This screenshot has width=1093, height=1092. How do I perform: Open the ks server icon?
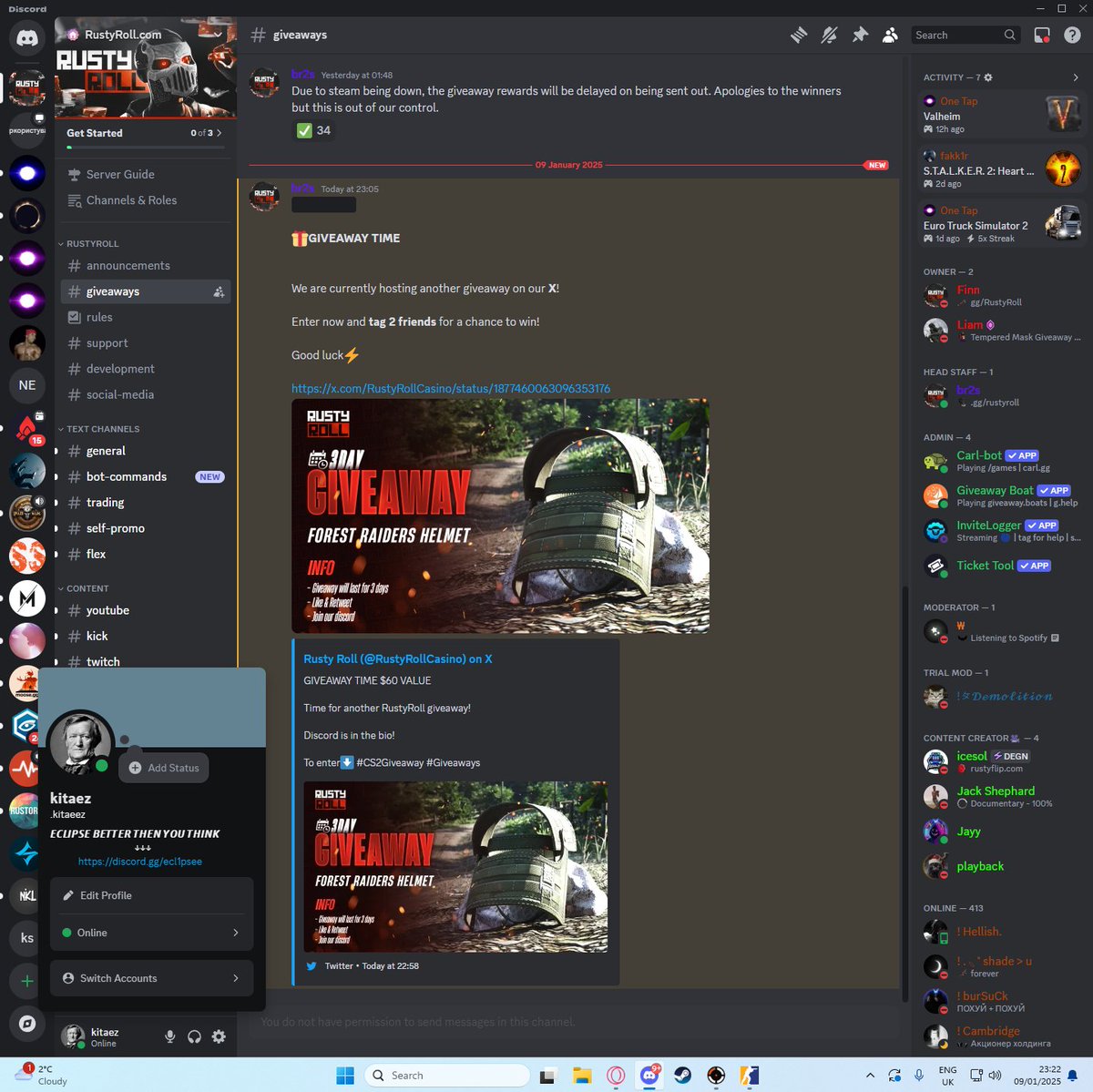[27, 938]
